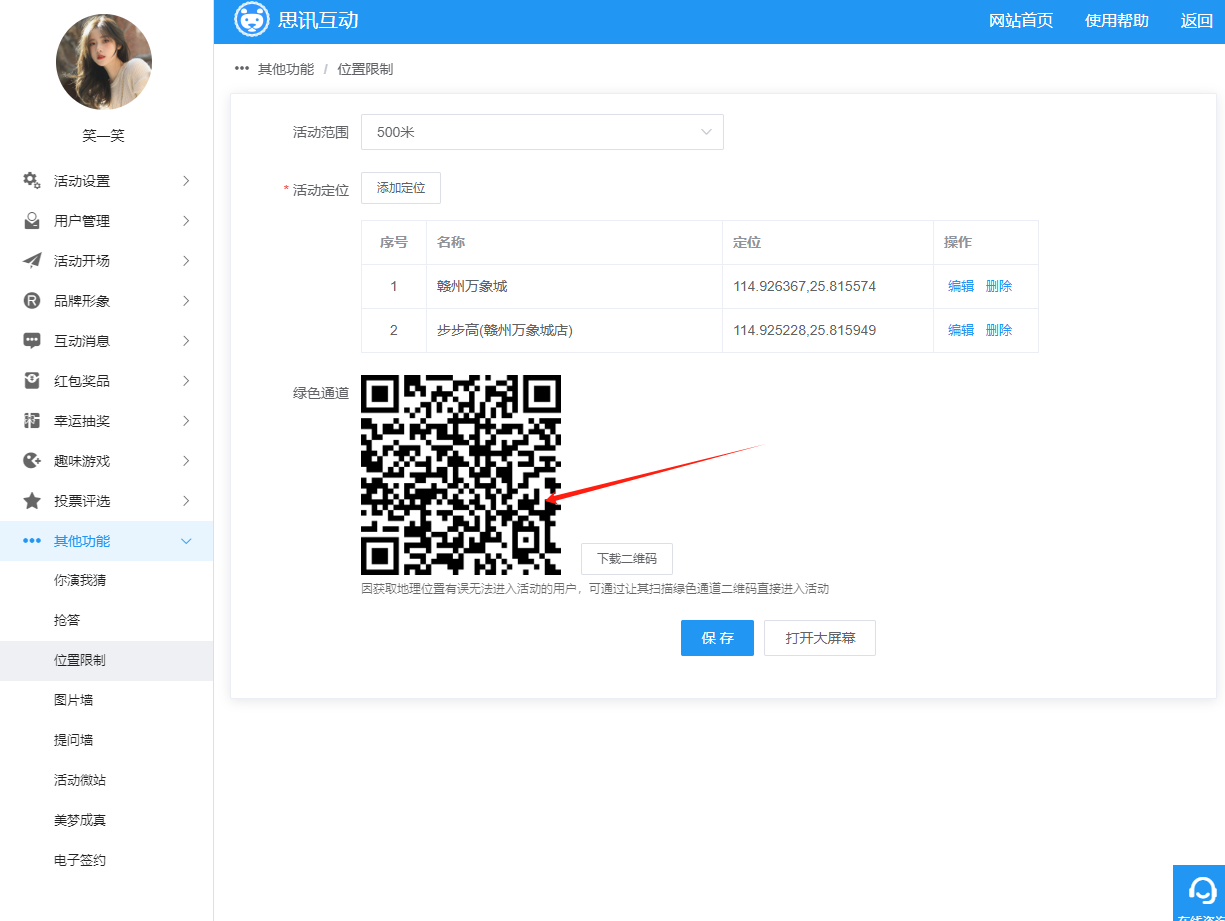The height and width of the screenshot is (921, 1225).
Task: Click the 绿色通道 field label
Action: [321, 393]
